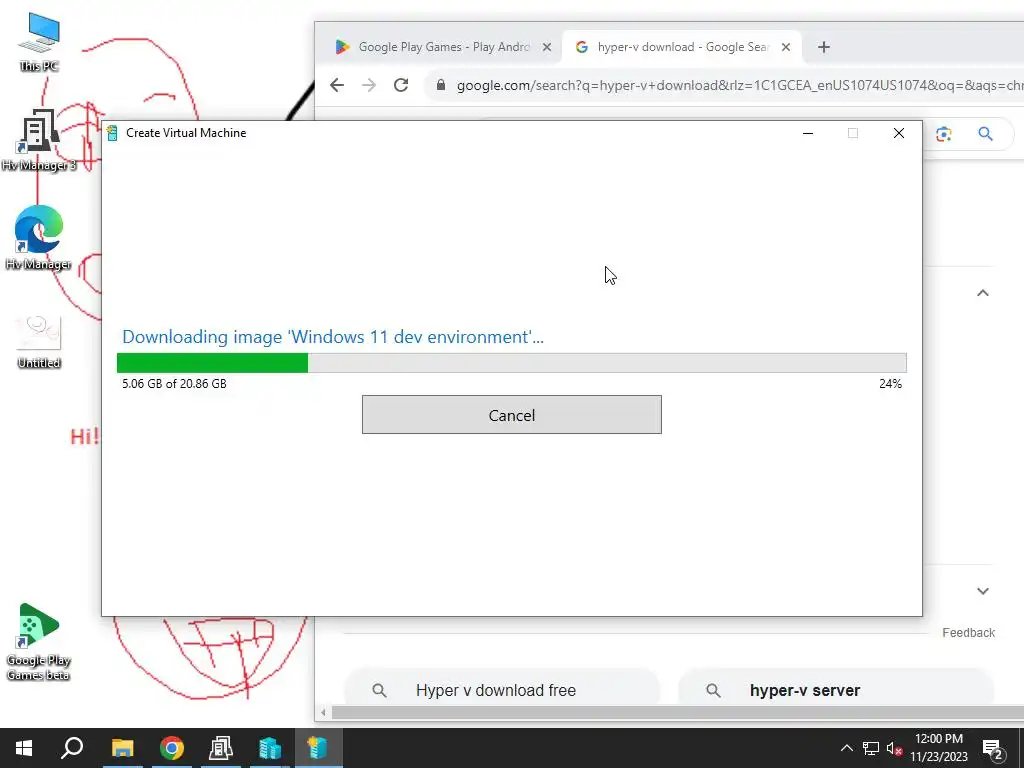The image size is (1024, 768).
Task: Select the active Create Virtual Machine taskbar icon
Action: pos(318,748)
